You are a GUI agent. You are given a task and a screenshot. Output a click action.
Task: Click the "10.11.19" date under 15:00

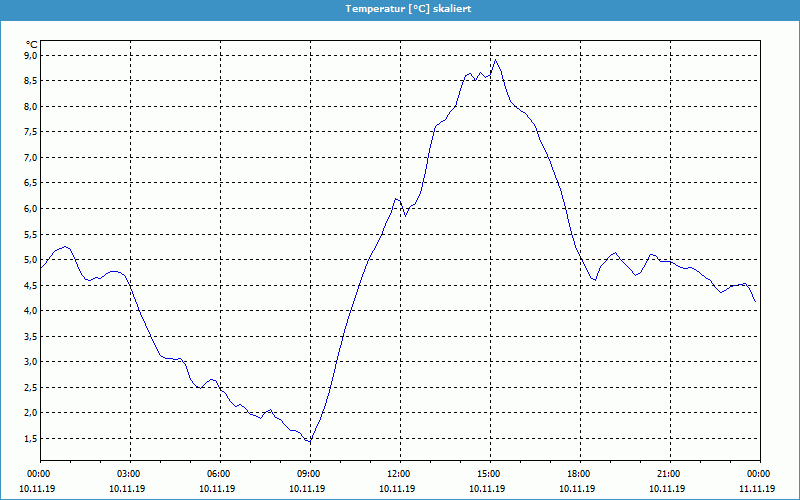click(x=487, y=488)
